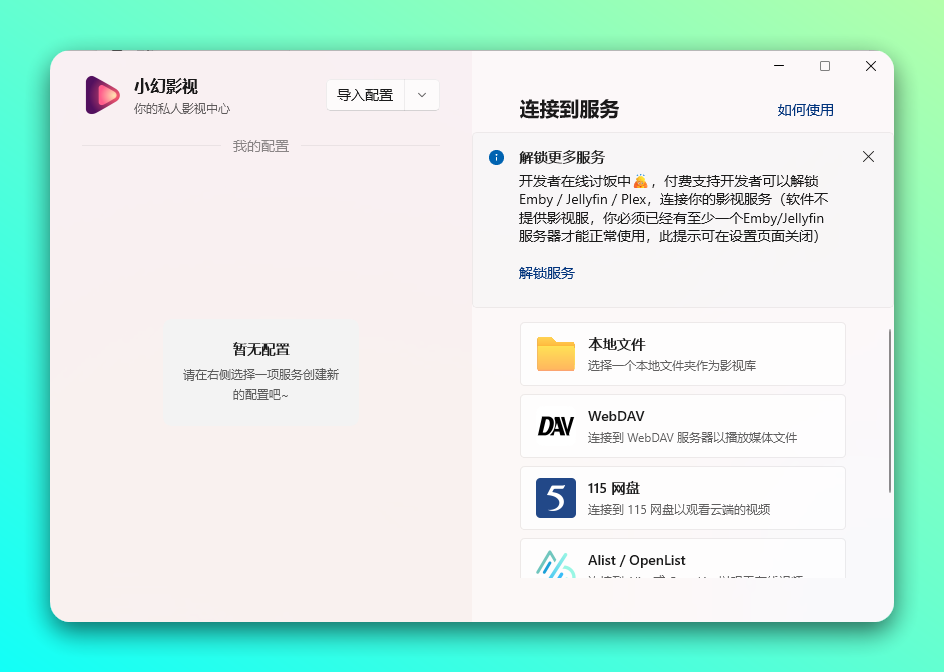Viewport: 944px width, 672px height.
Task: Click the 你的私人影视中心 subtitle
Action: tap(182, 109)
